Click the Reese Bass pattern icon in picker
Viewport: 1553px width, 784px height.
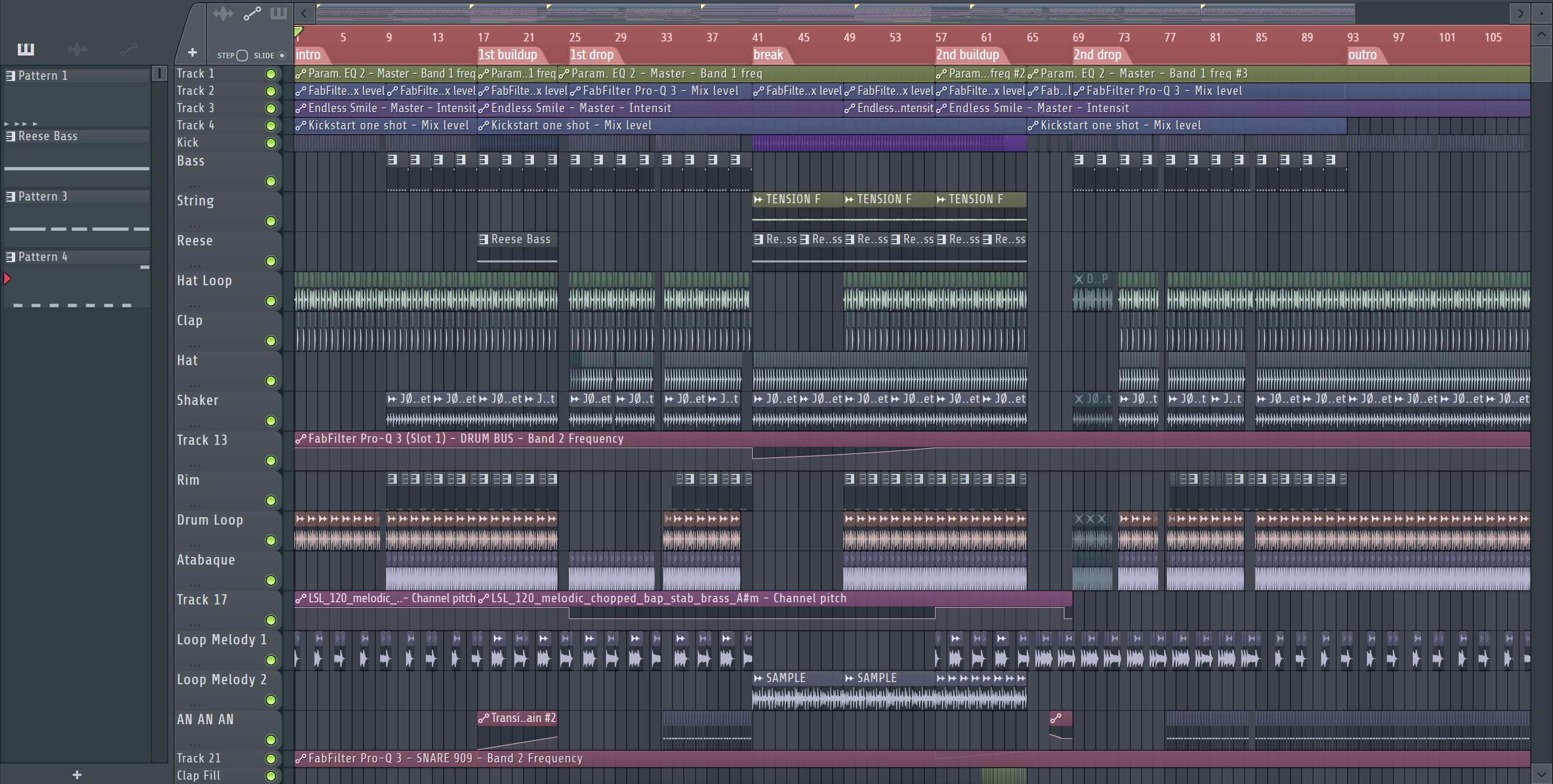(10, 136)
